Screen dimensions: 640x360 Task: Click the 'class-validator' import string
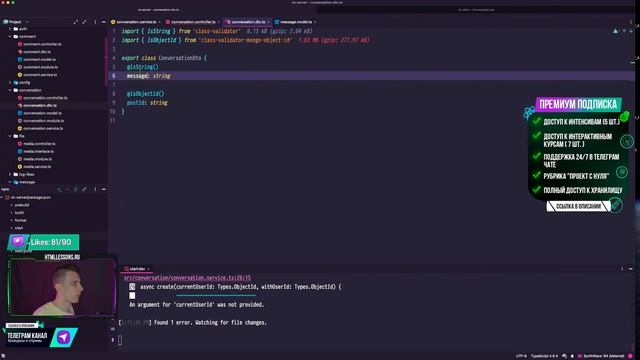click(217, 31)
